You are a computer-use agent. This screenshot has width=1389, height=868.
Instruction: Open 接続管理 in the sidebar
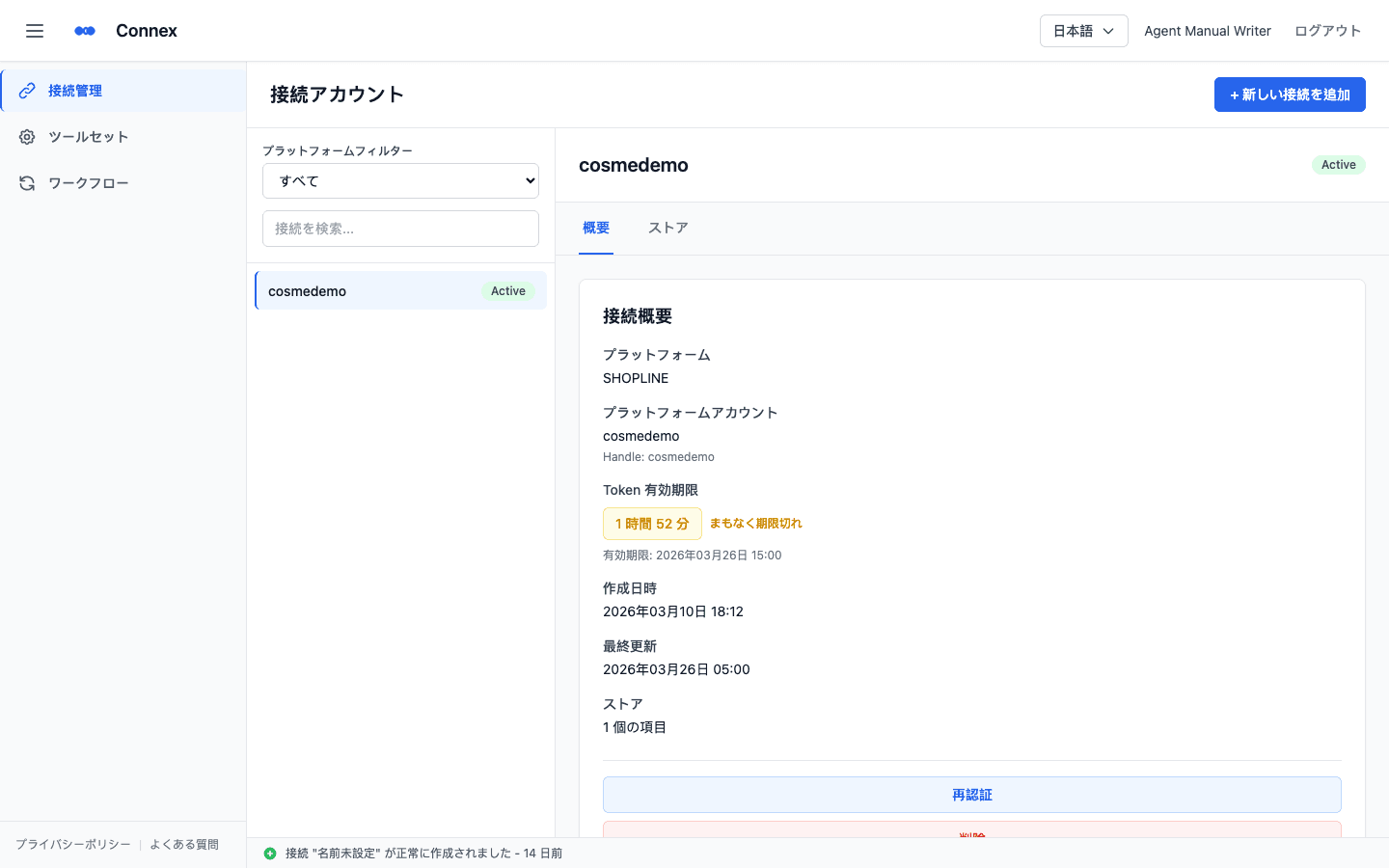123,91
